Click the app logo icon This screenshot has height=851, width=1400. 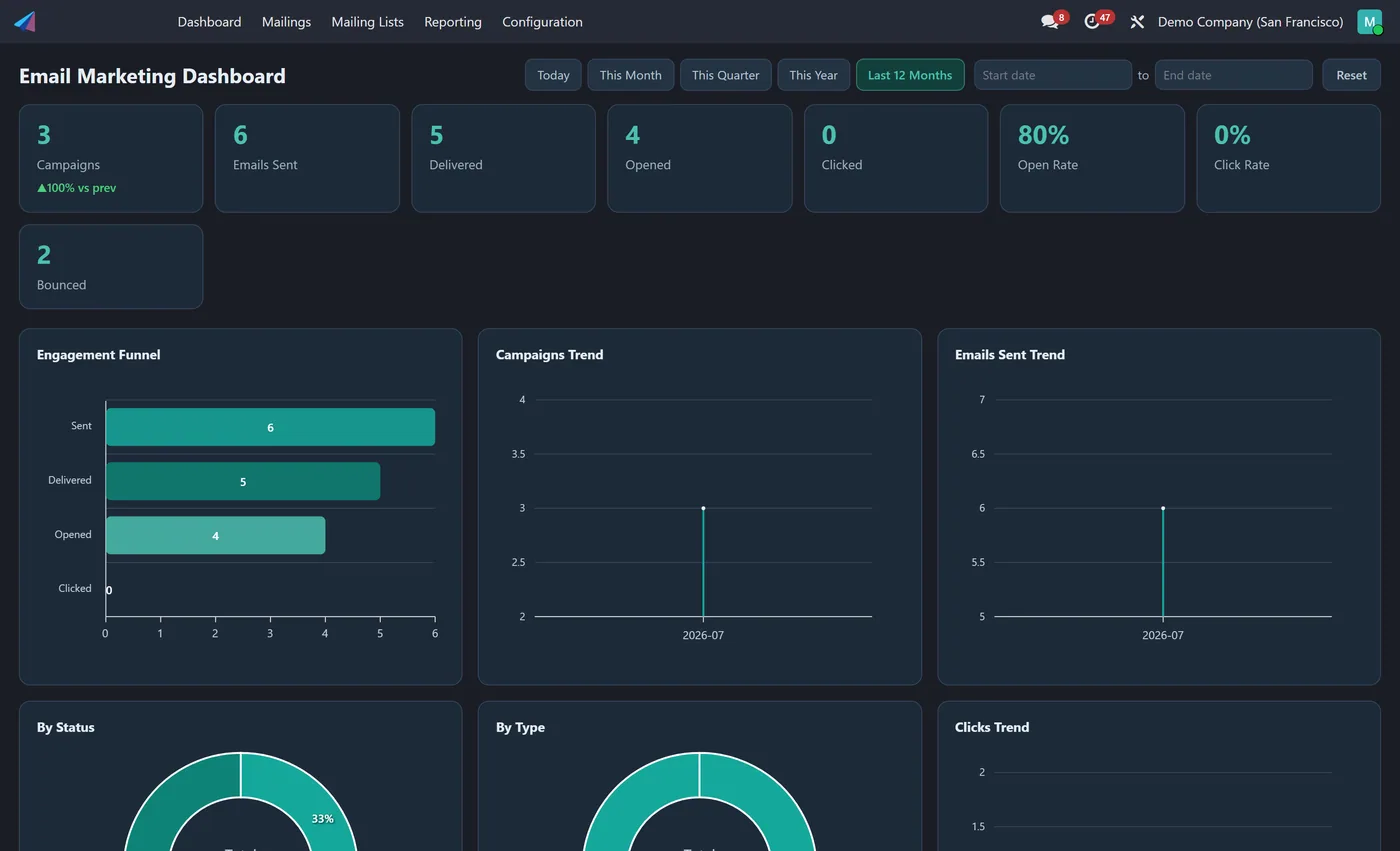pos(25,21)
